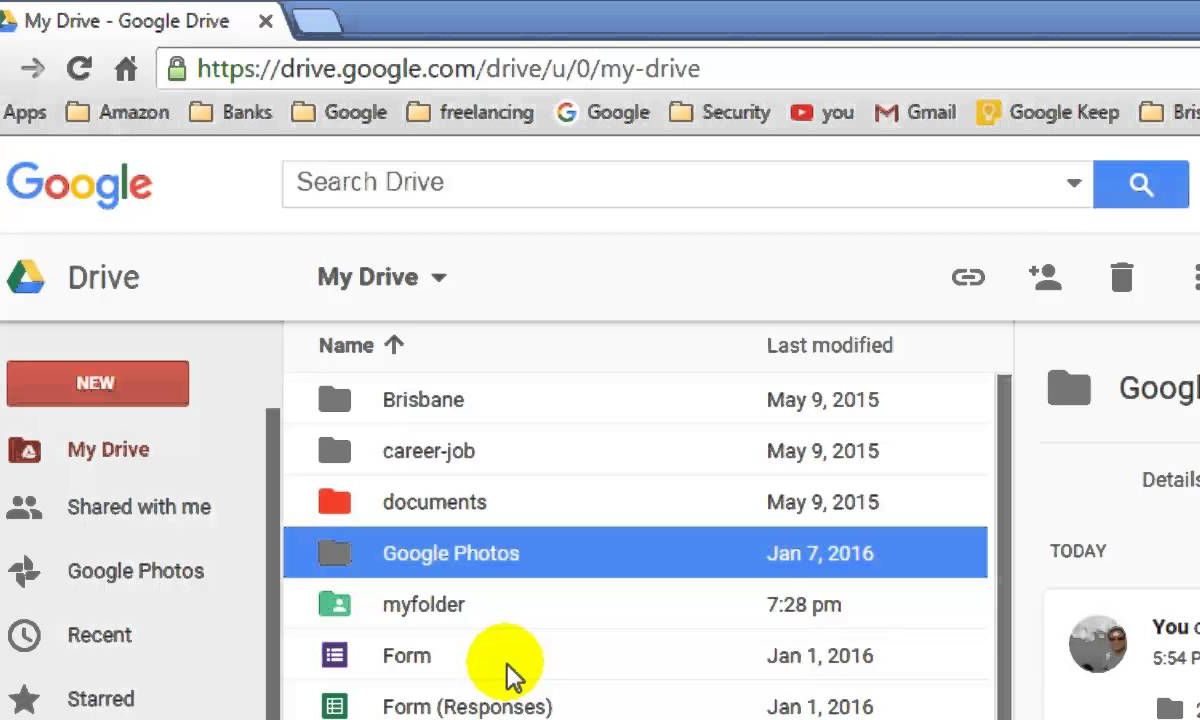Select Recent in the sidebar
1200x720 pixels.
click(100, 635)
